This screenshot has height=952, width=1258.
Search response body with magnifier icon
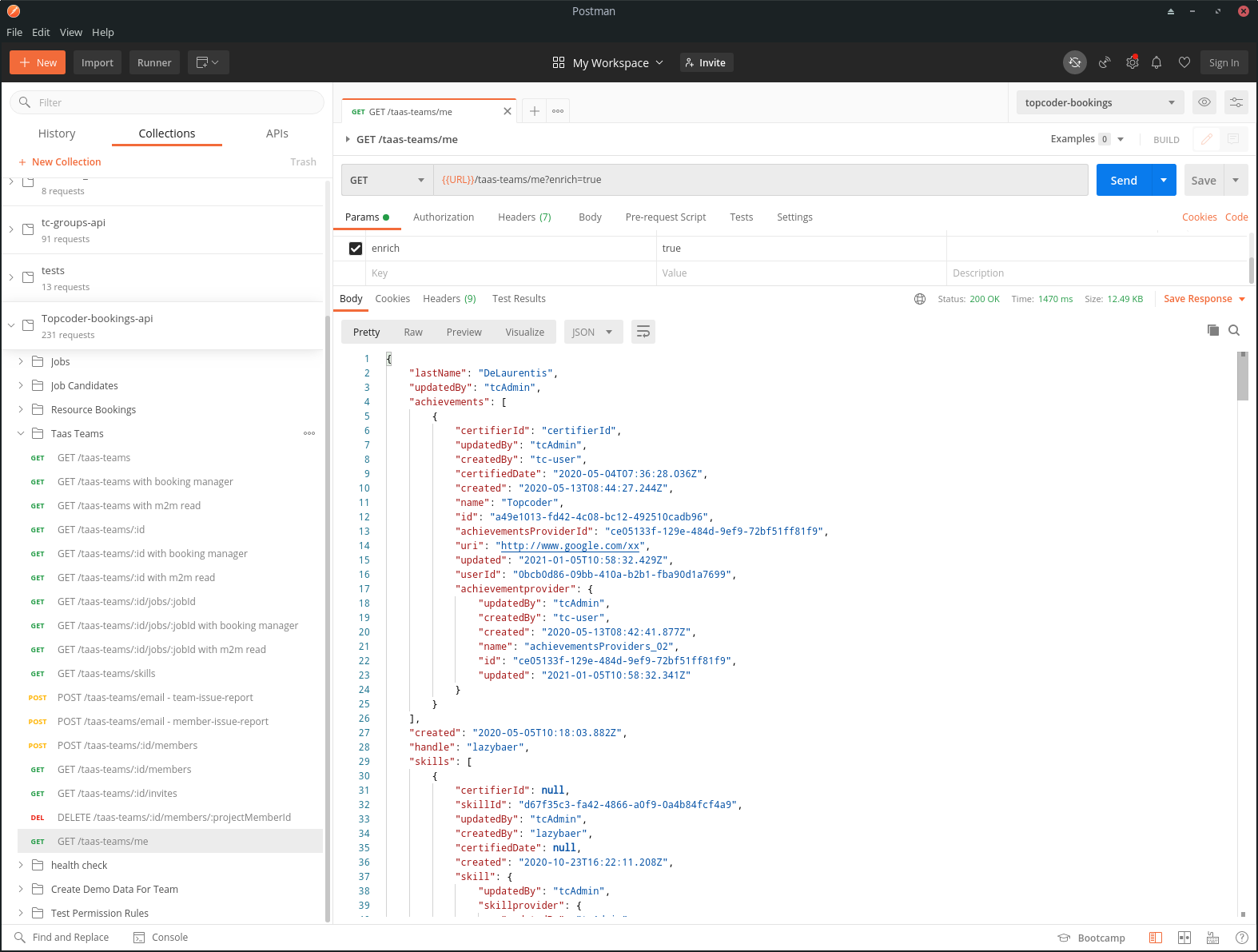[x=1234, y=330]
